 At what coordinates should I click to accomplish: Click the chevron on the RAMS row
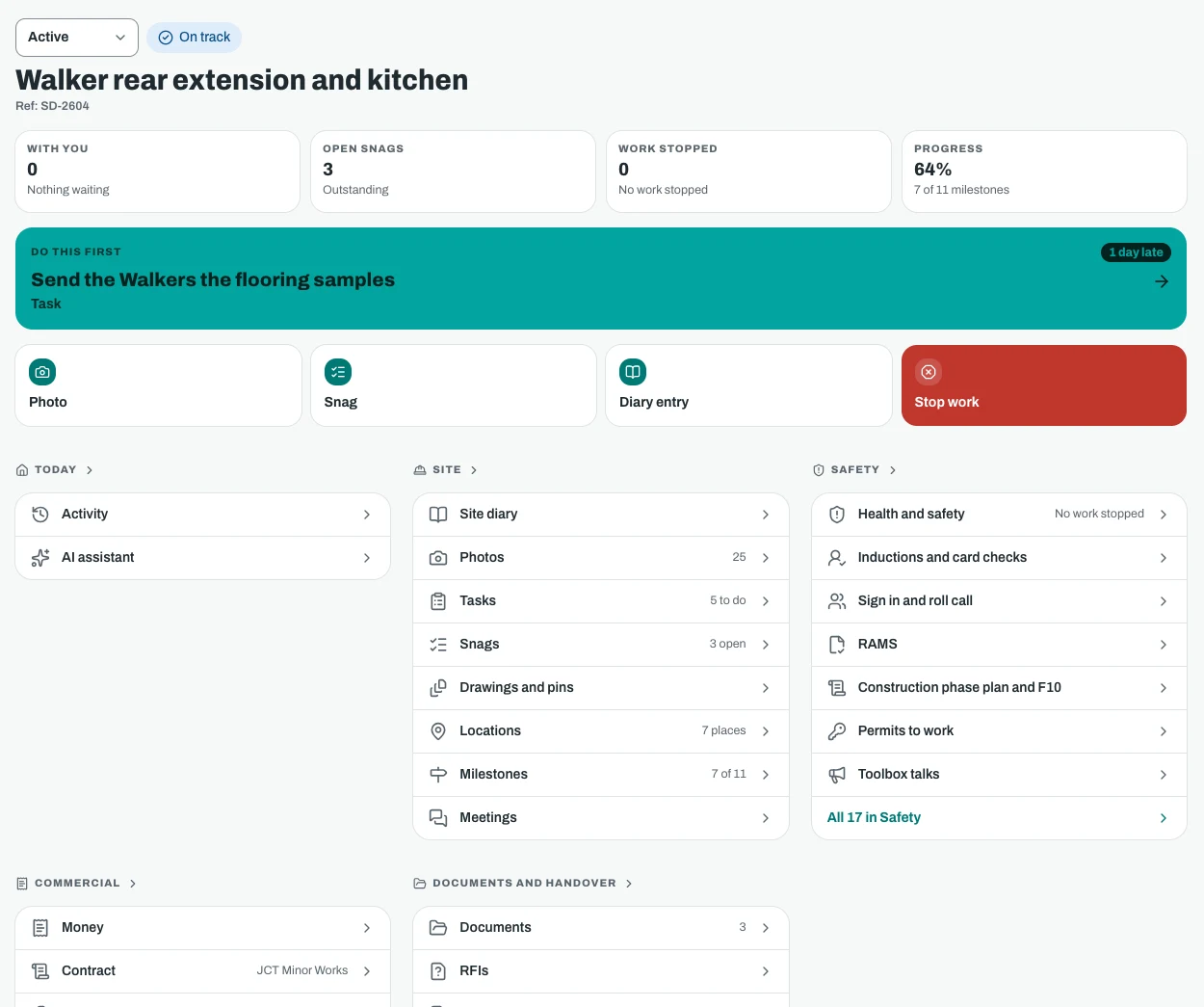pyautogui.click(x=1164, y=645)
